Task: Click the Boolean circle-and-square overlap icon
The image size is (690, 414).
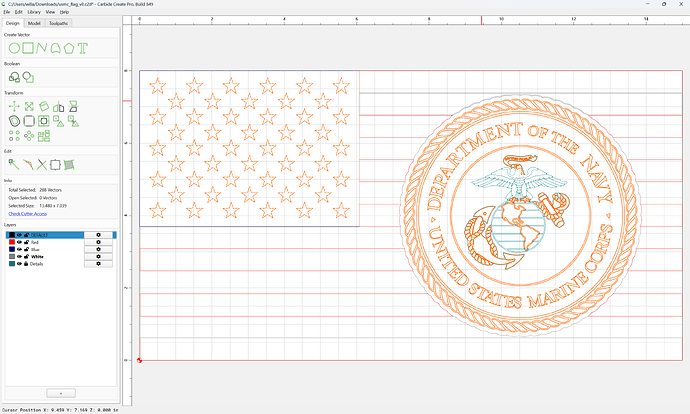Action: coord(28,77)
